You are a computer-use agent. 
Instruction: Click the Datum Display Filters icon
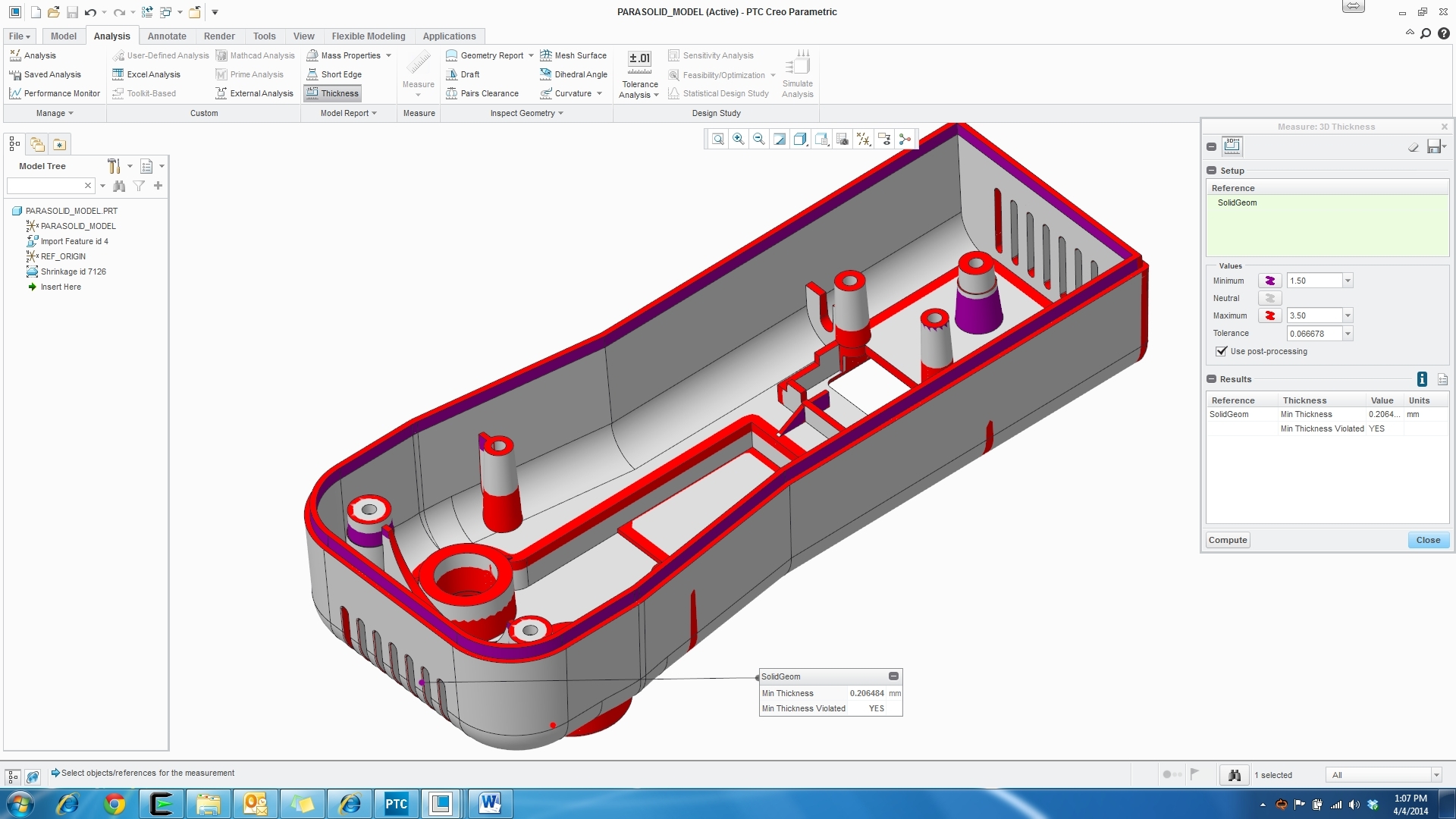(x=864, y=139)
